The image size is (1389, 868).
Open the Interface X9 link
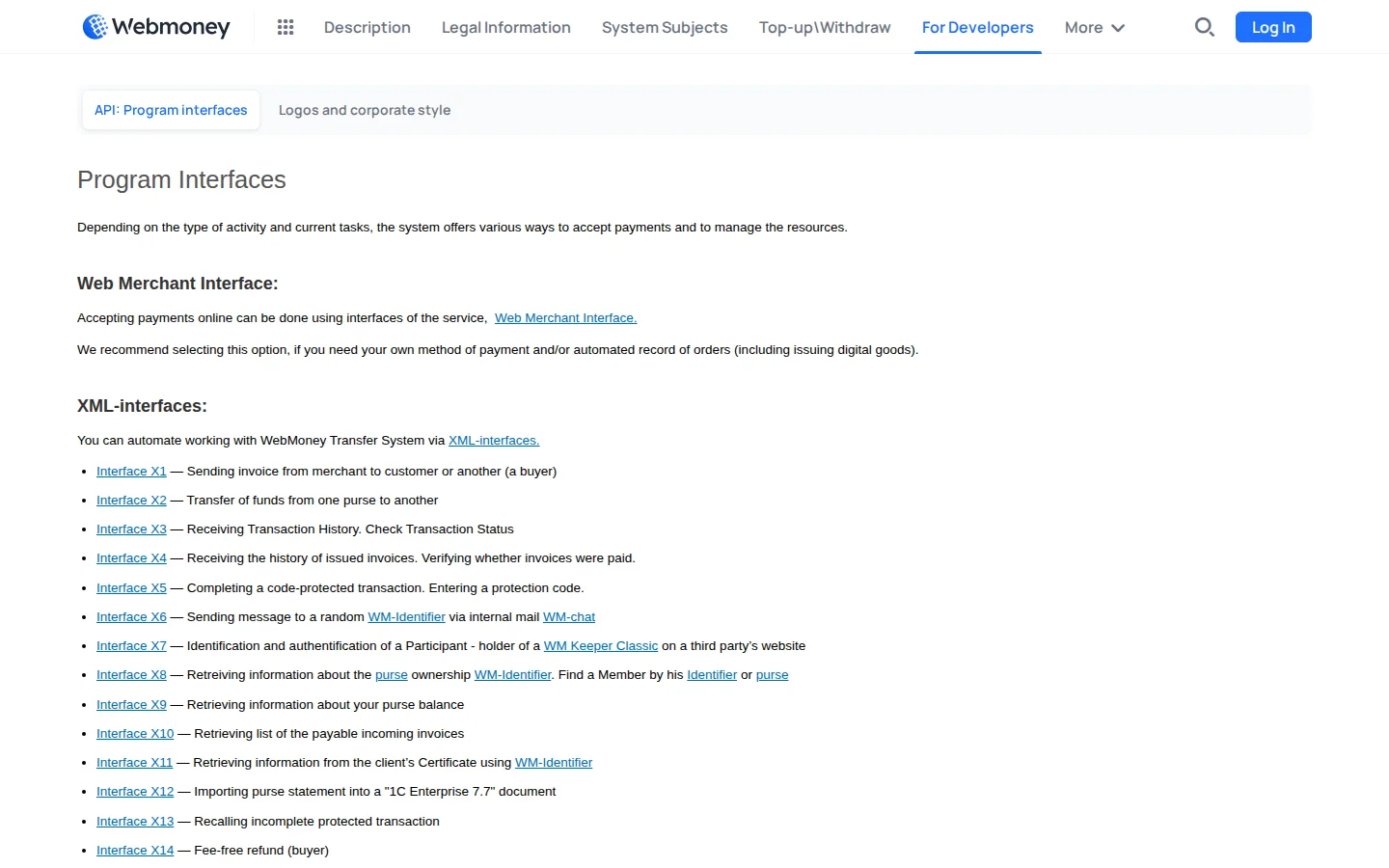131,705
